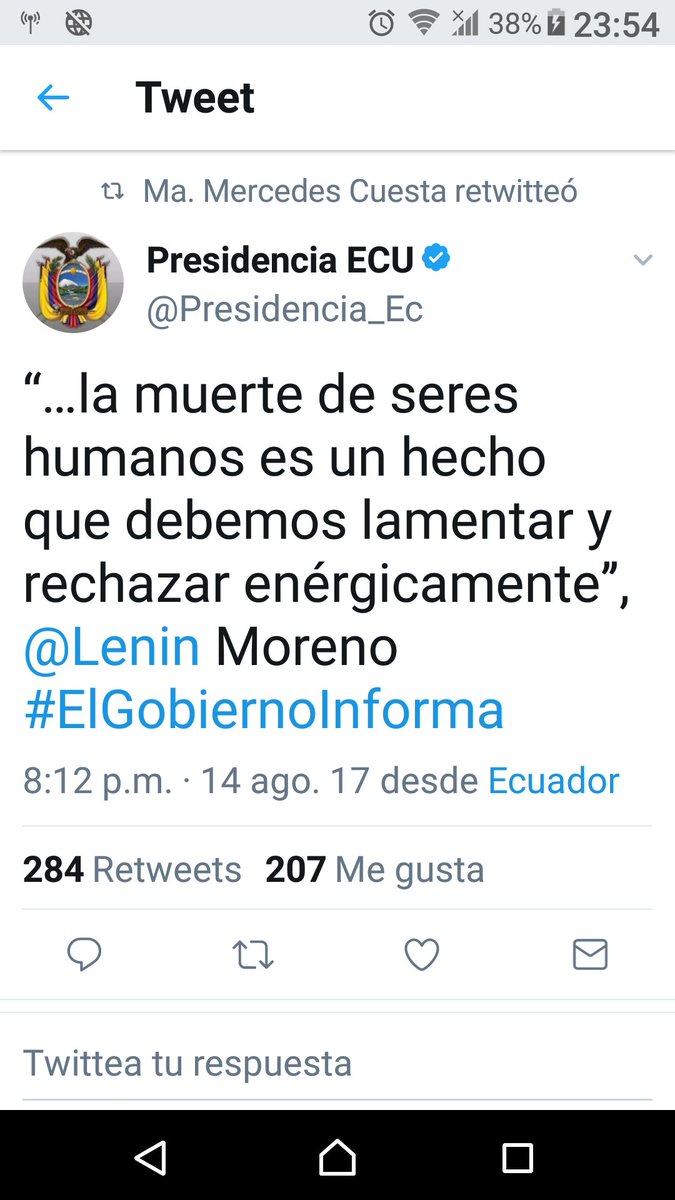Tap Android back navigation triangle
The width and height of the screenshot is (675, 1200).
tap(151, 1158)
